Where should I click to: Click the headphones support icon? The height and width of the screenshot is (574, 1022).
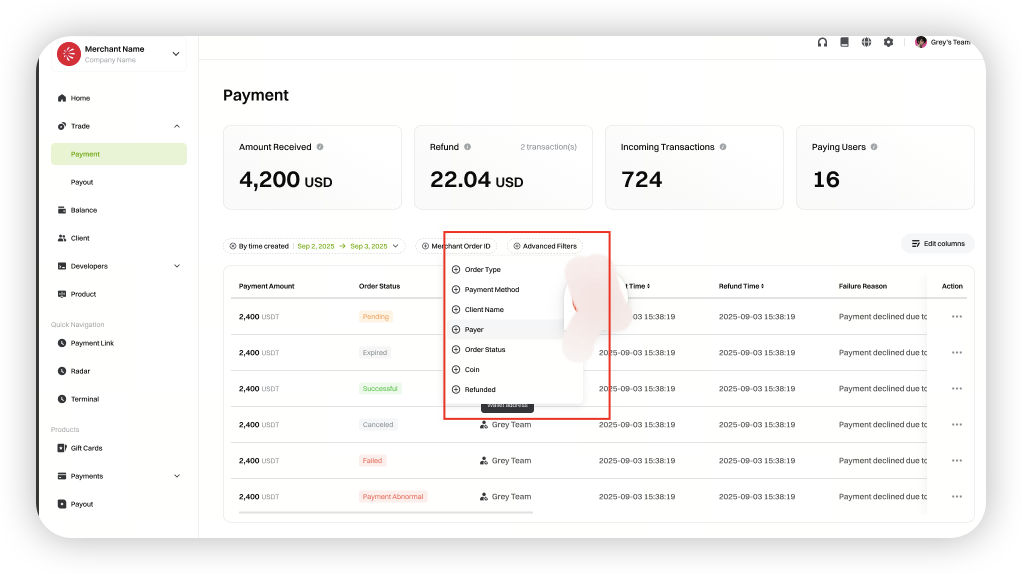click(822, 42)
